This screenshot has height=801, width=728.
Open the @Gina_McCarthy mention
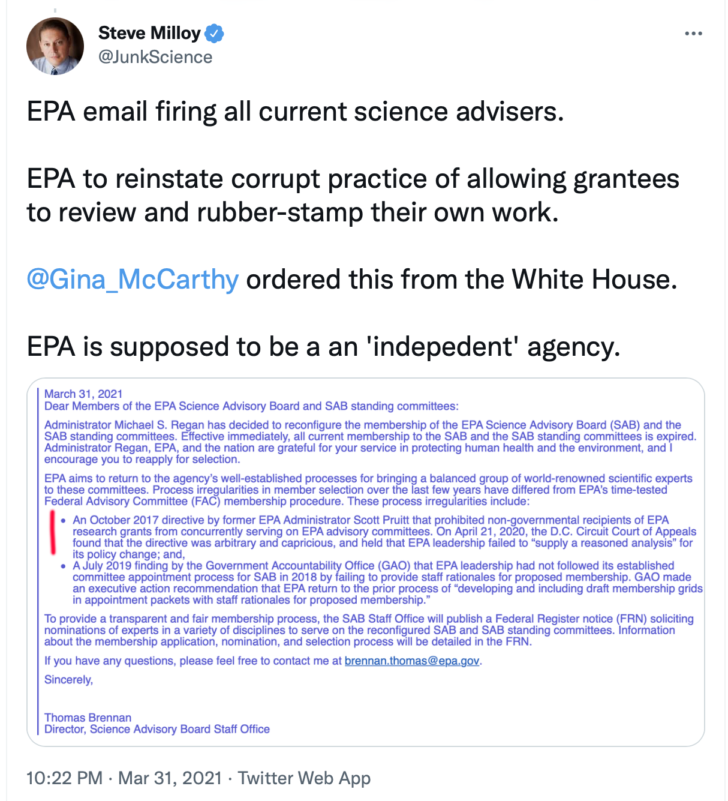click(133, 279)
